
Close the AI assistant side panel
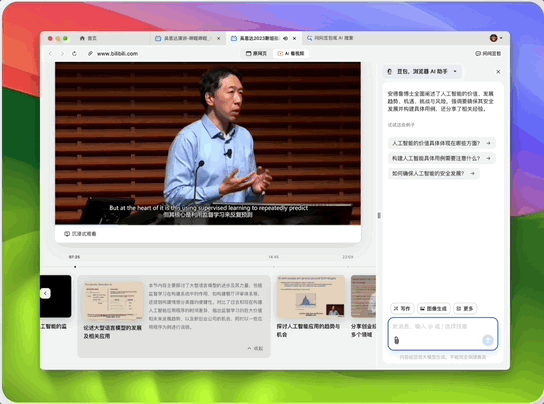(x=498, y=71)
